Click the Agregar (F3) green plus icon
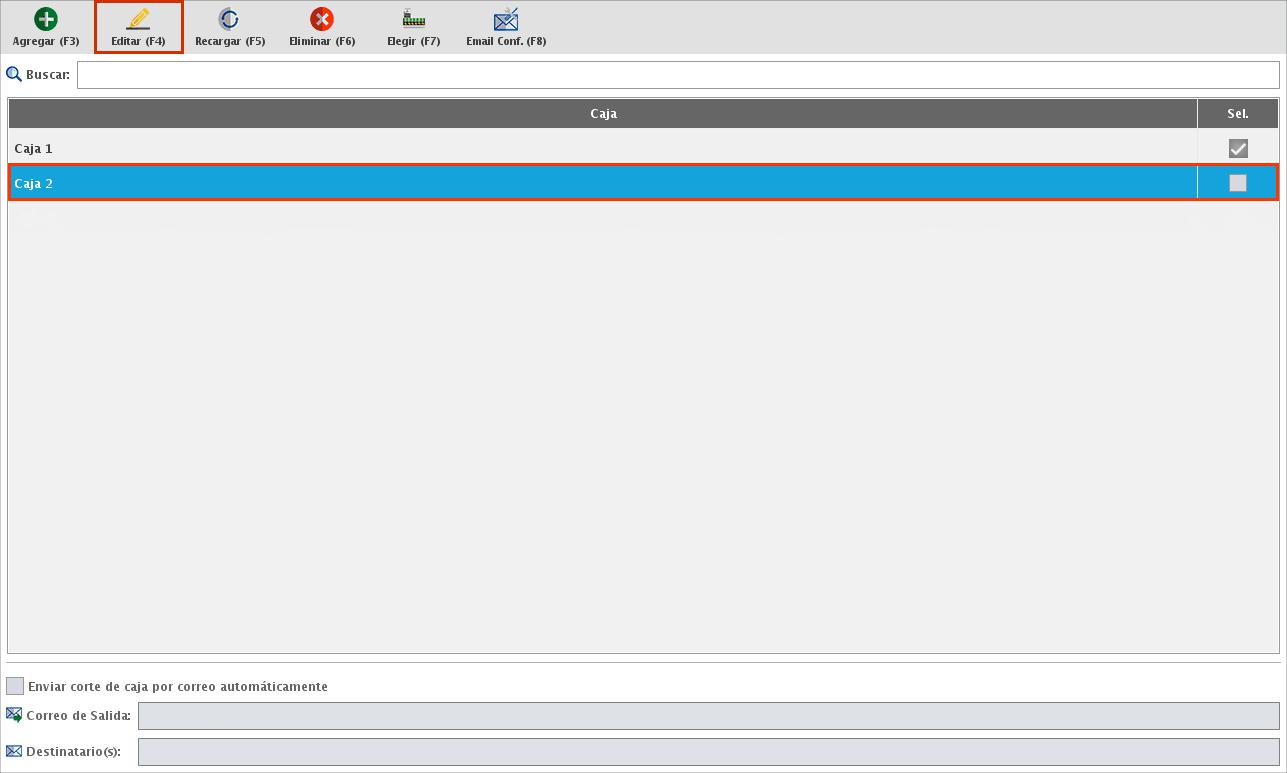Image resolution: width=1287 pixels, height=773 pixels. coord(46,20)
